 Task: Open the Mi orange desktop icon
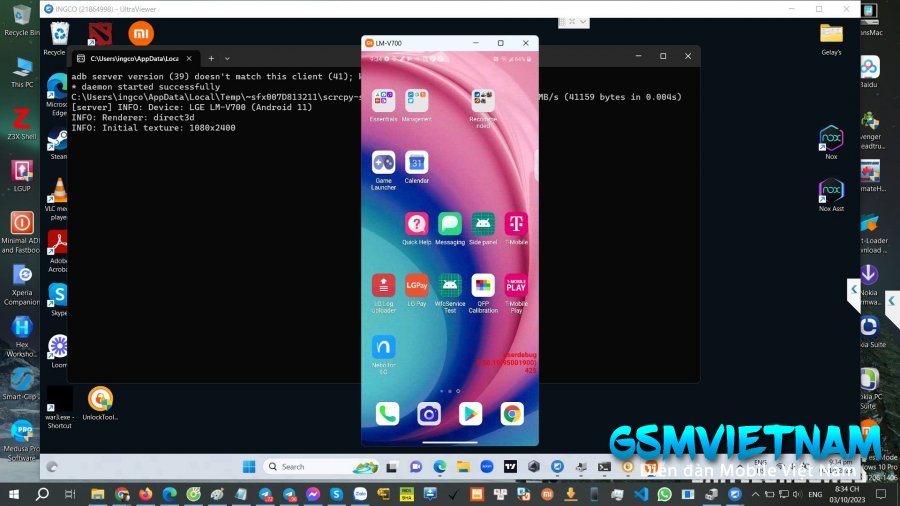[141, 33]
